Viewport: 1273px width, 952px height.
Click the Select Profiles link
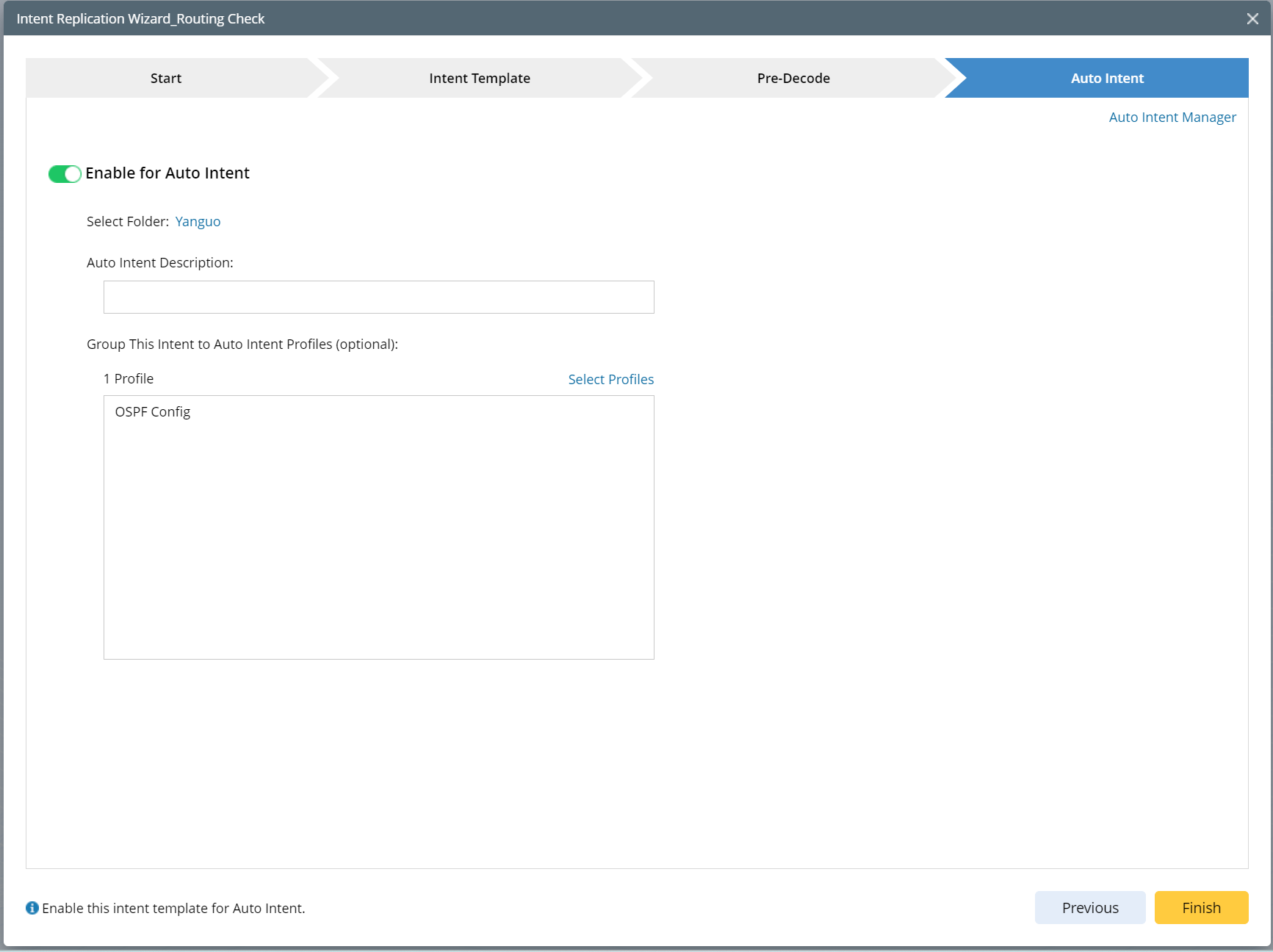pos(610,380)
